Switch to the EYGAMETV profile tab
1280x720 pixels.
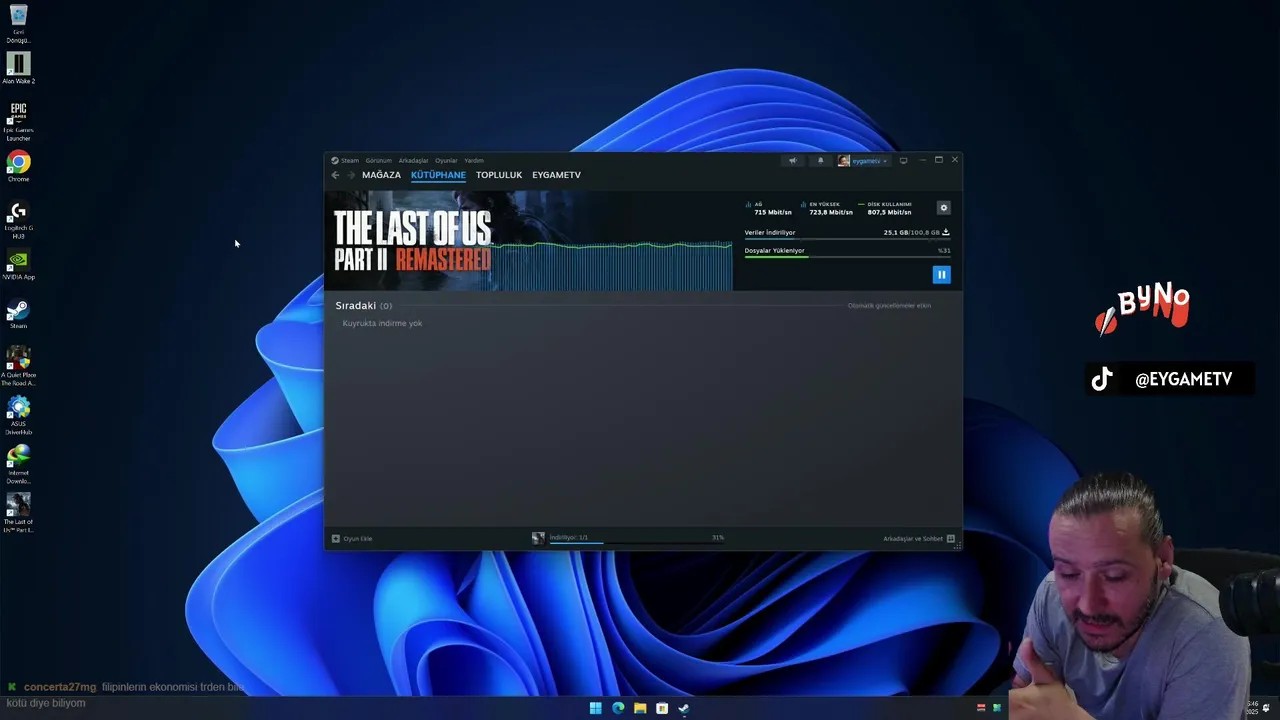tap(556, 175)
